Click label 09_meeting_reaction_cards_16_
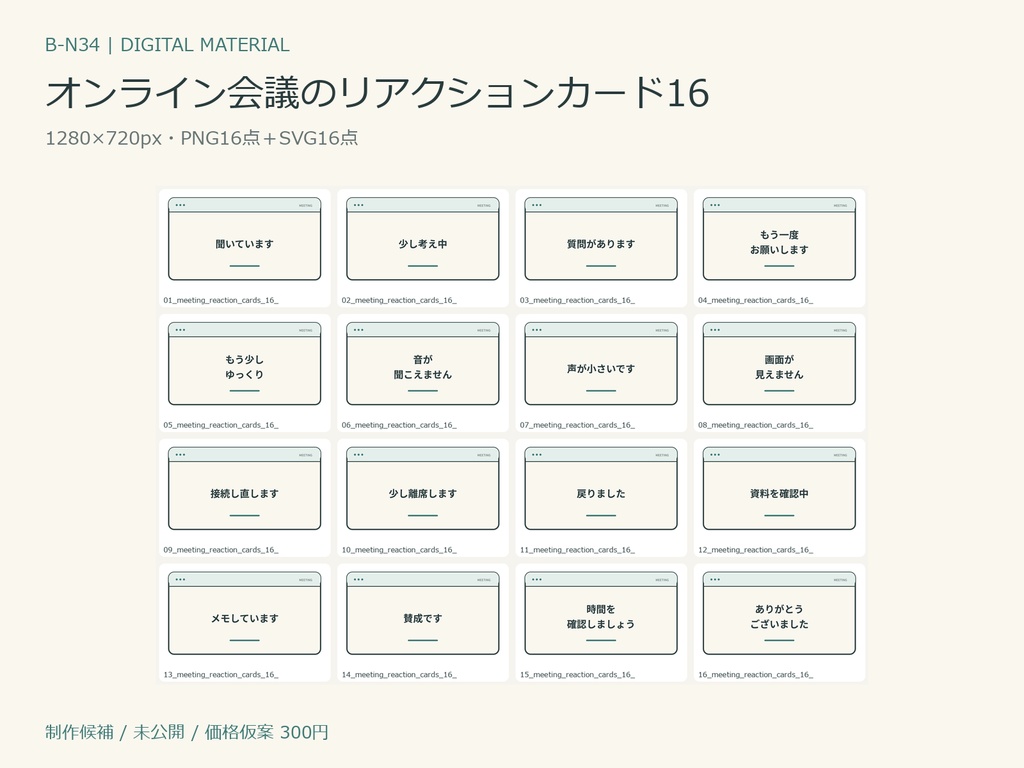This screenshot has width=1024, height=768. coord(221,550)
